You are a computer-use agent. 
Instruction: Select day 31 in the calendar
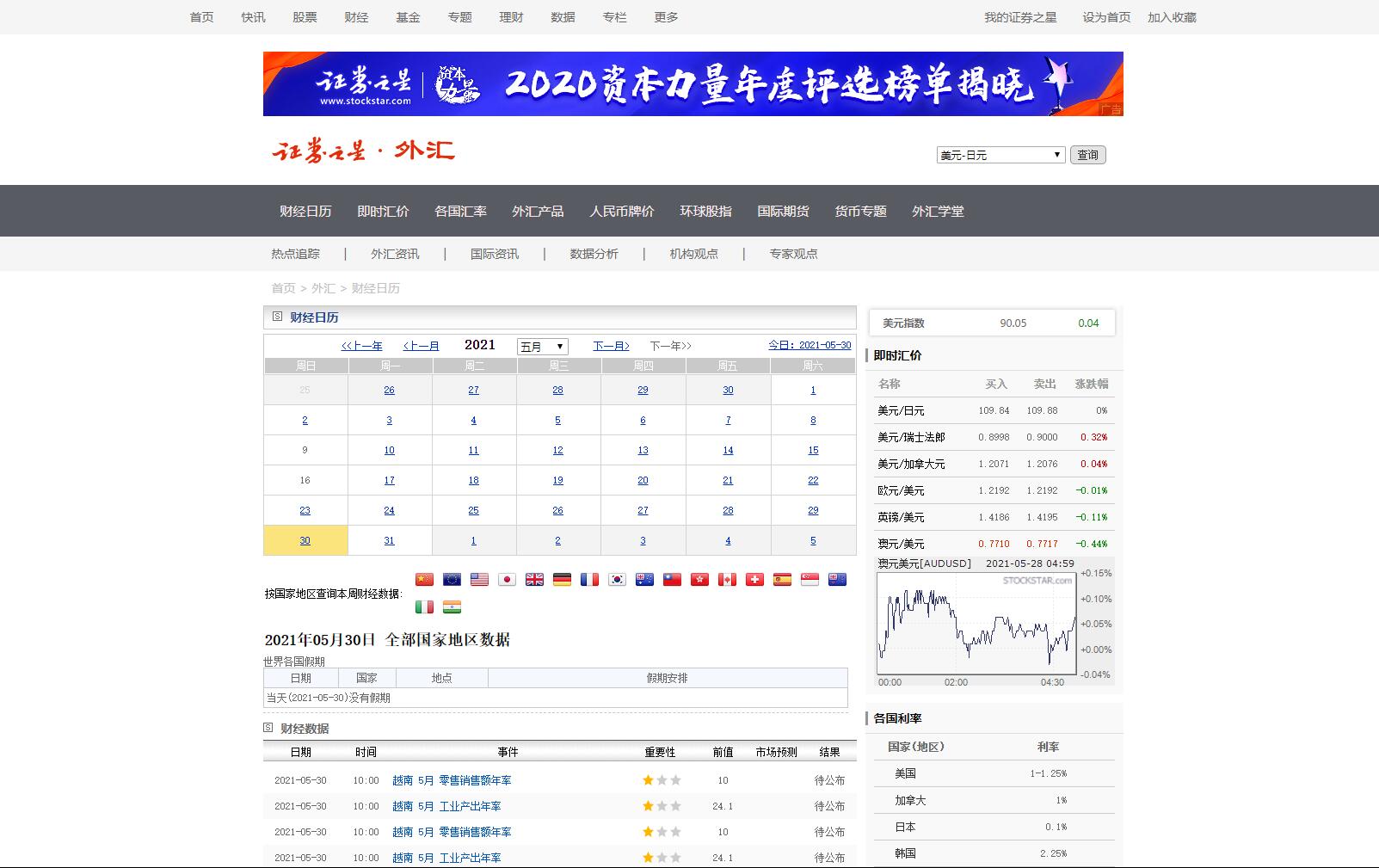point(389,541)
